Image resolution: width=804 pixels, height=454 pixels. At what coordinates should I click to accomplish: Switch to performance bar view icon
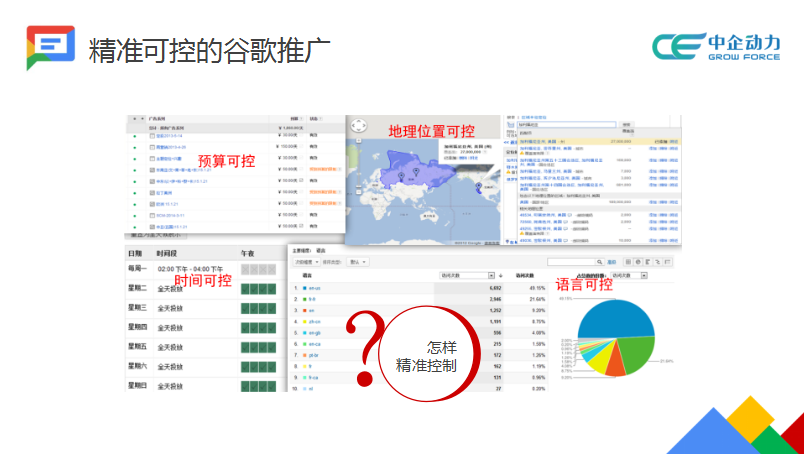click(x=647, y=262)
